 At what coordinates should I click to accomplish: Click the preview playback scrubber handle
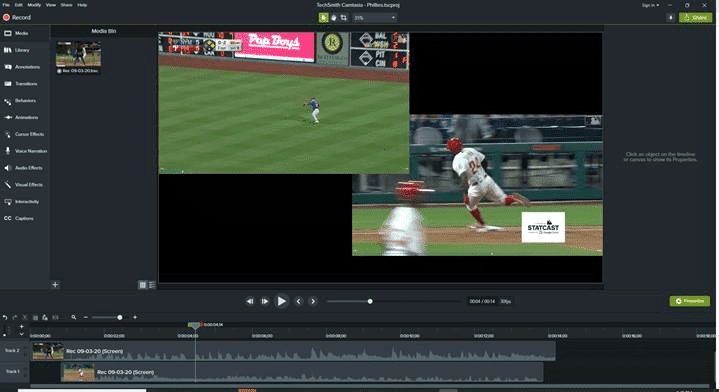370,301
